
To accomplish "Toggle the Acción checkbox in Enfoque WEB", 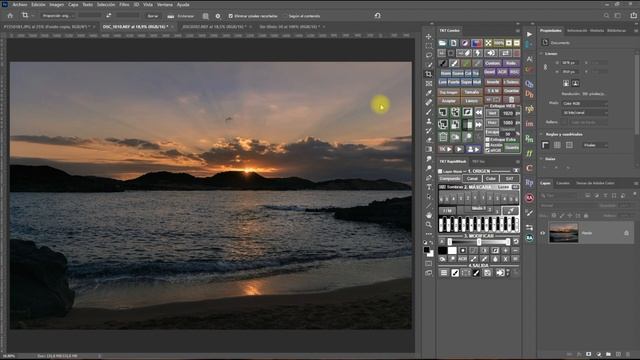I will (487, 145).
